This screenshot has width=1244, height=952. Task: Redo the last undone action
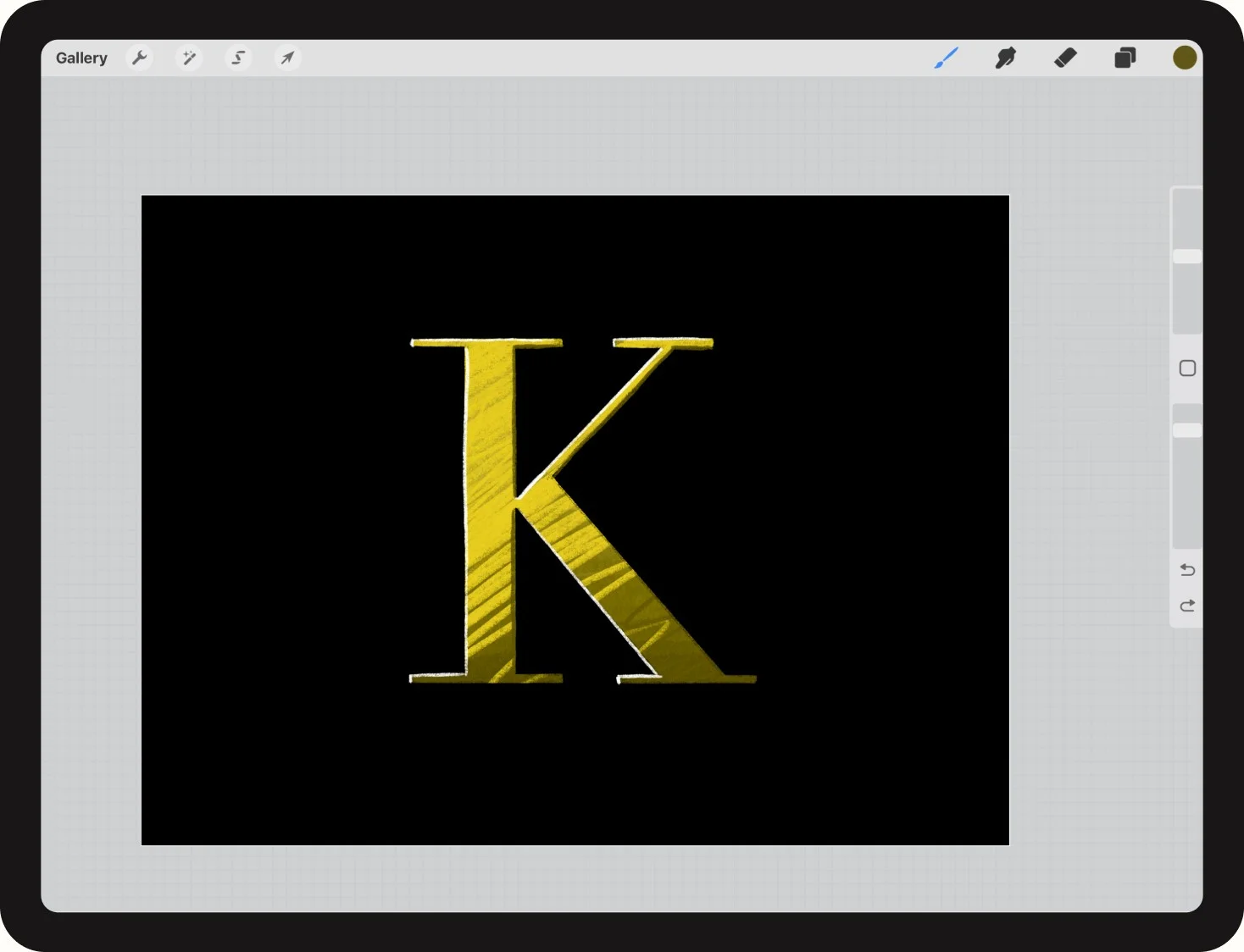click(1187, 606)
